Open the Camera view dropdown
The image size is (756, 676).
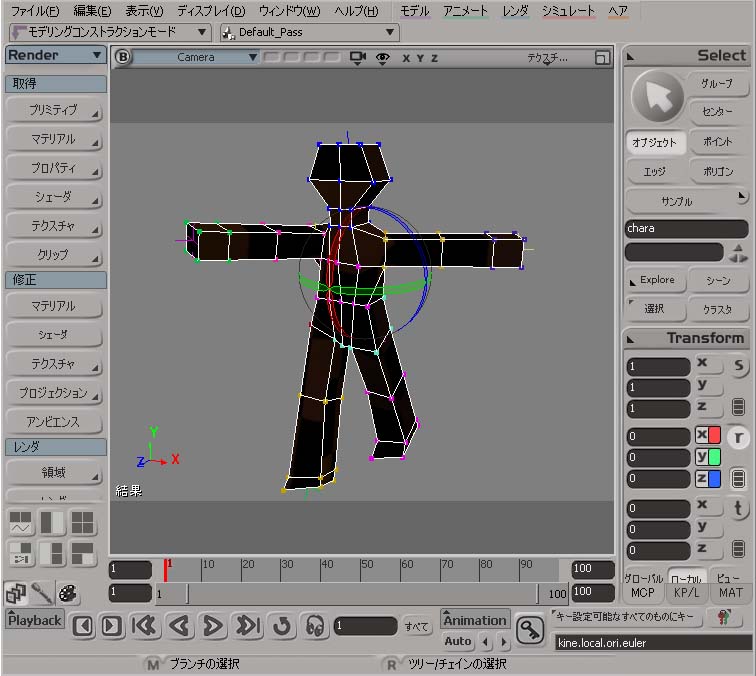[195, 57]
